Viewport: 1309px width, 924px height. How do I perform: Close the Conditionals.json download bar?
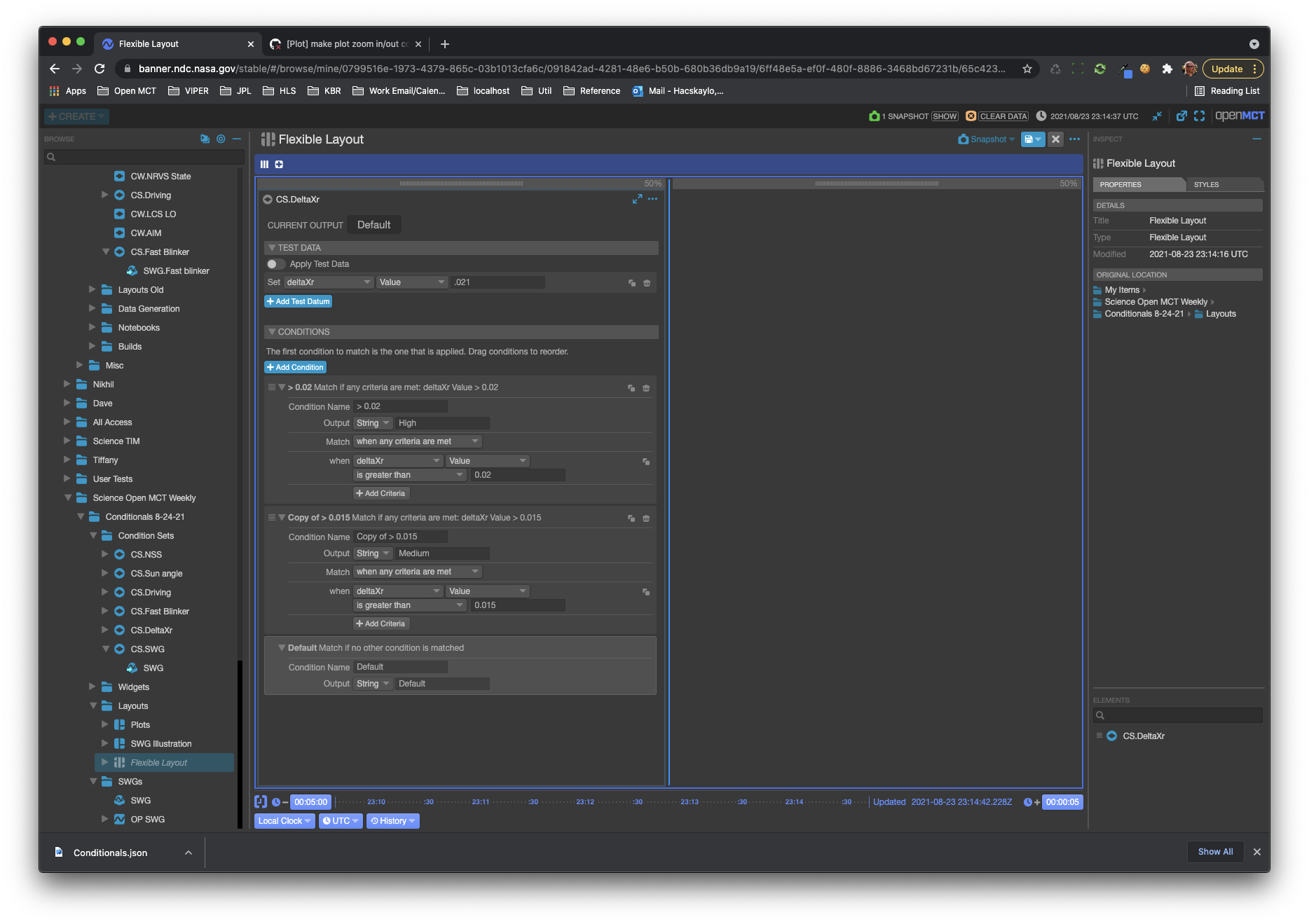click(1256, 852)
